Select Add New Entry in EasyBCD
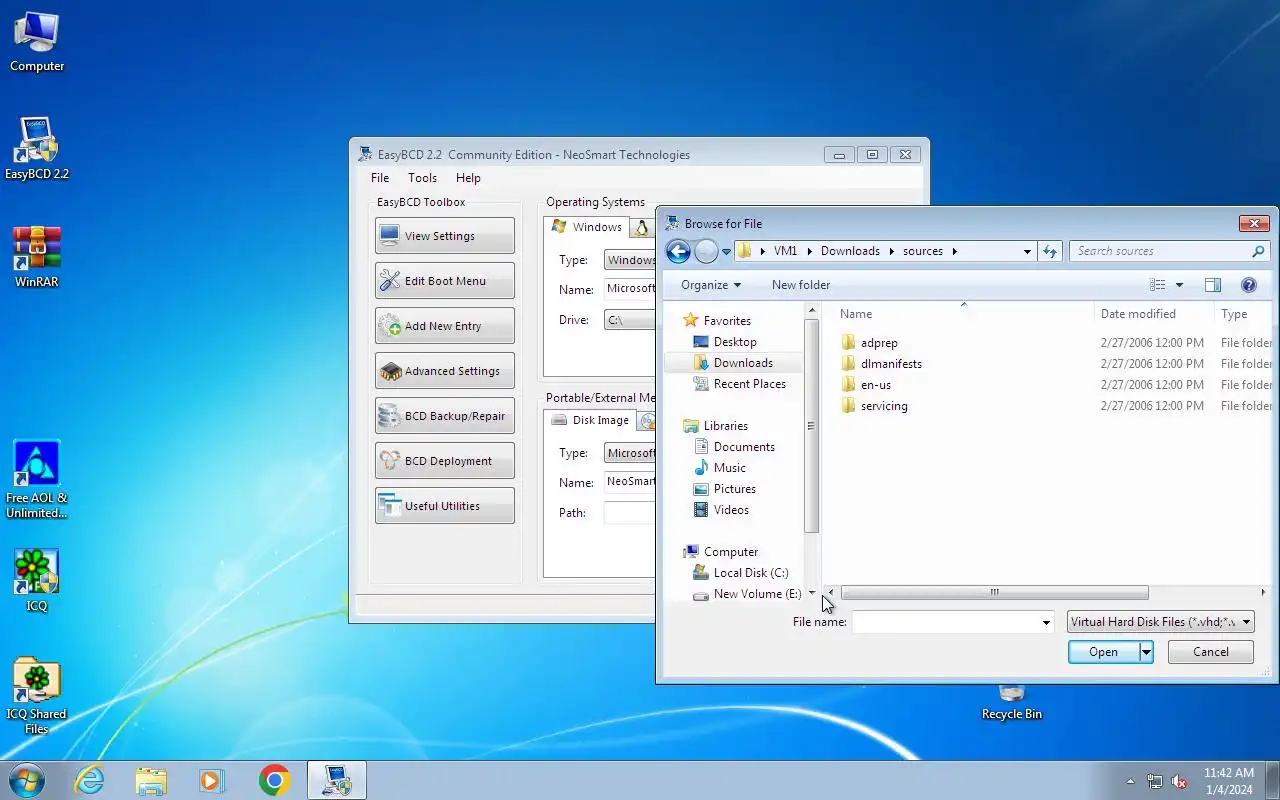 445,326
